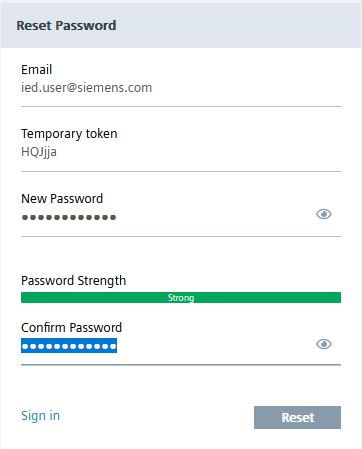Click the Reset button
362x449 pixels.
point(297,417)
